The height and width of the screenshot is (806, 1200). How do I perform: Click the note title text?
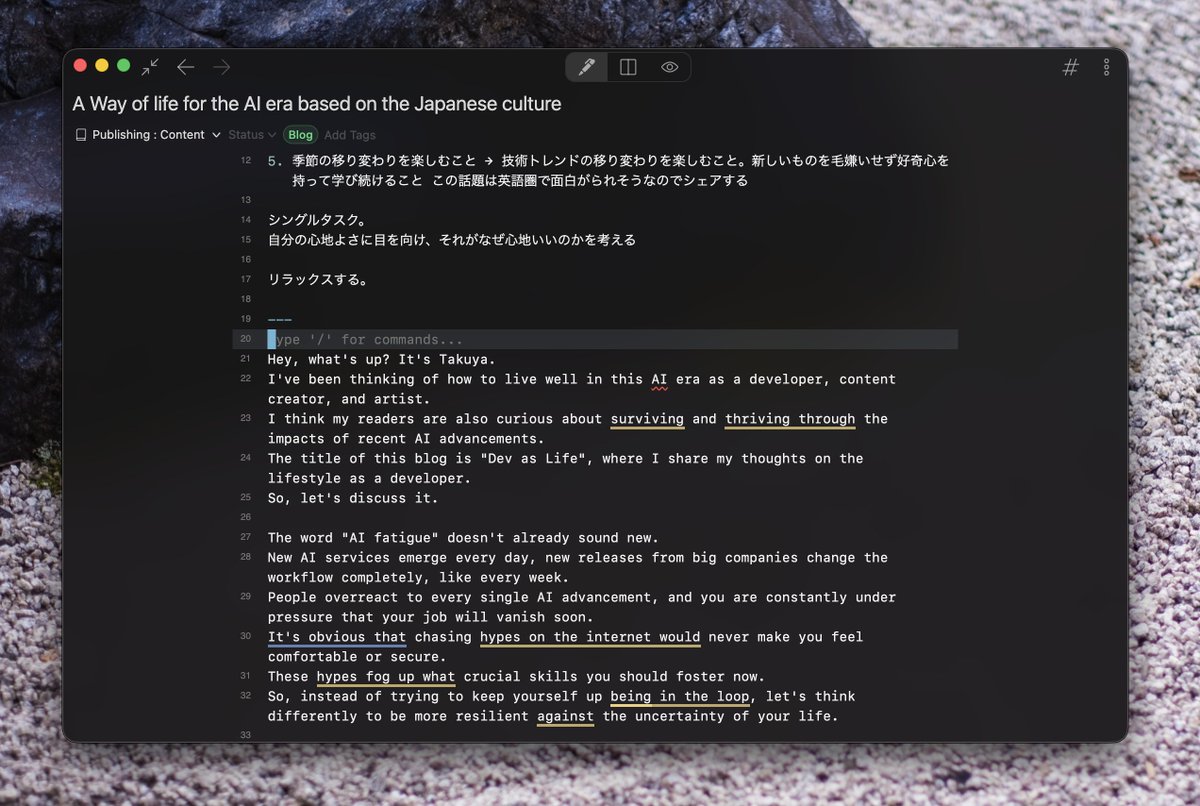tap(317, 104)
